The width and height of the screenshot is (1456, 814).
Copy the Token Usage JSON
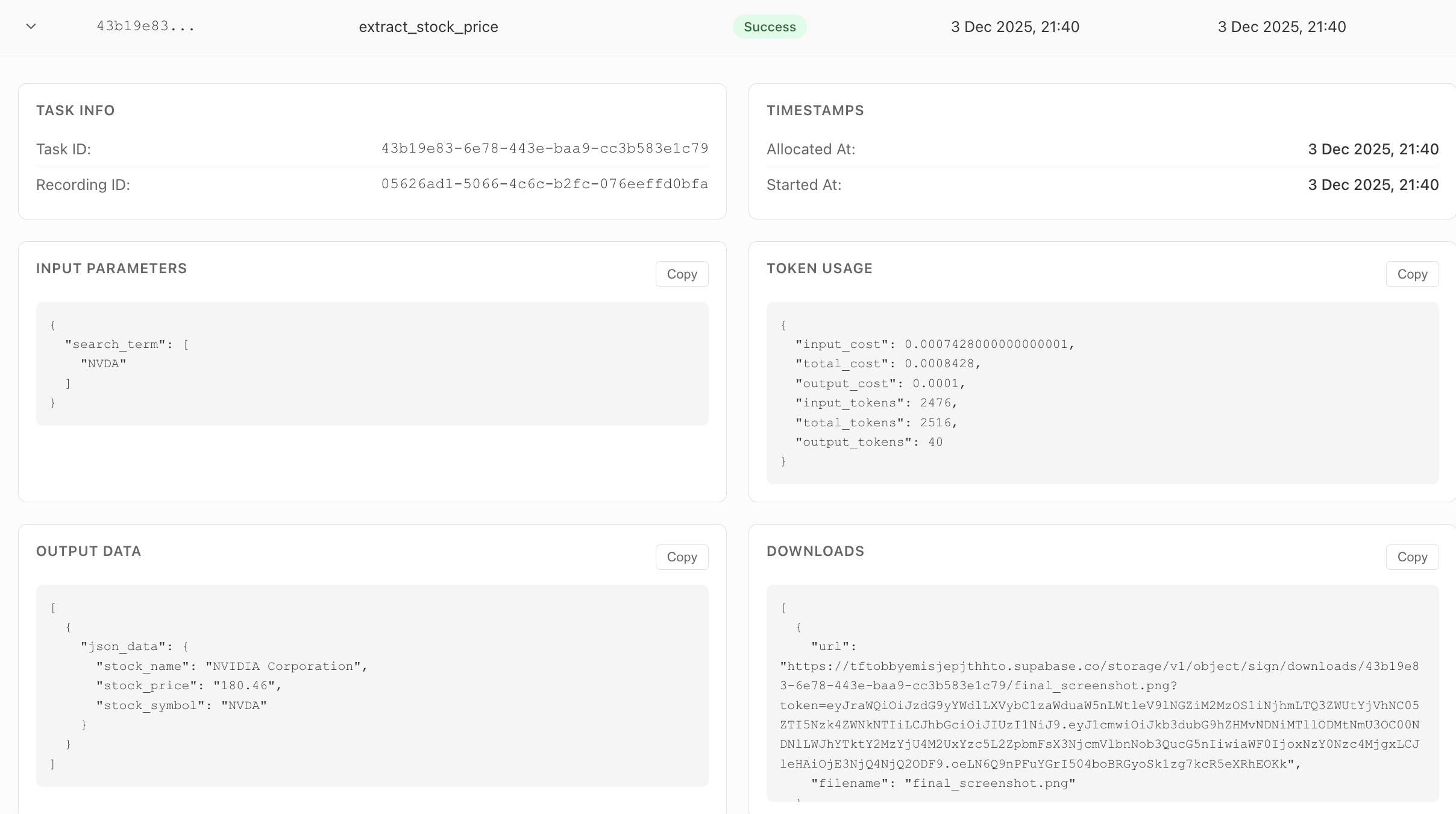click(x=1412, y=274)
